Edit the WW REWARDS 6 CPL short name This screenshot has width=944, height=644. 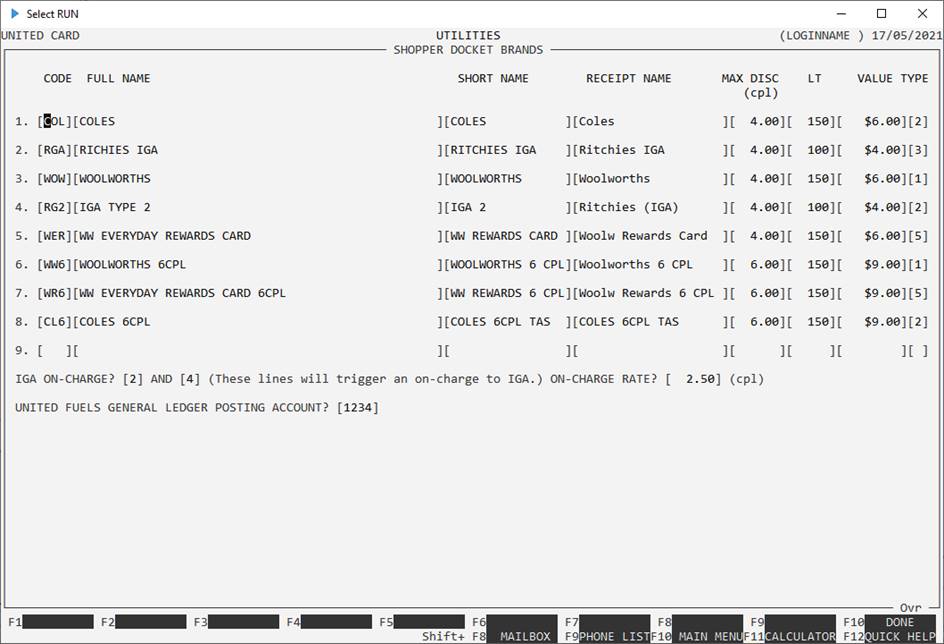508,293
